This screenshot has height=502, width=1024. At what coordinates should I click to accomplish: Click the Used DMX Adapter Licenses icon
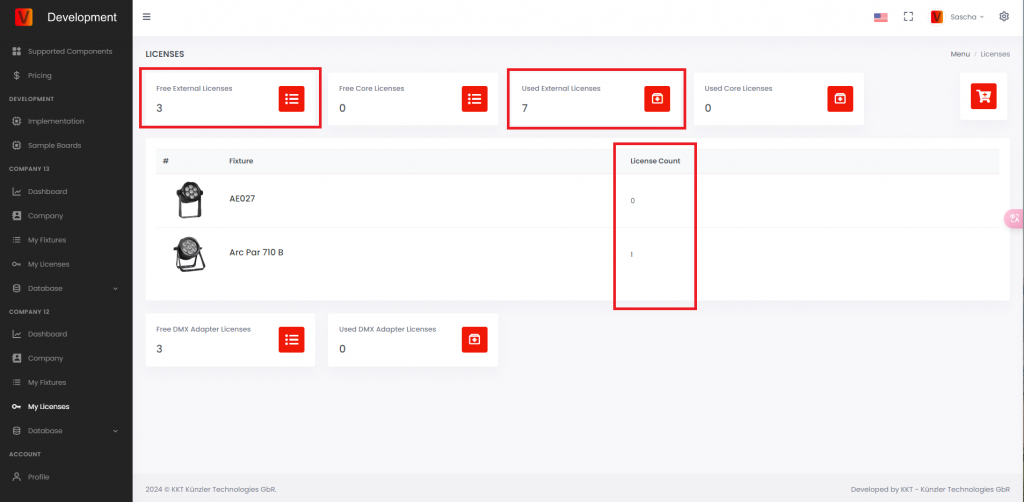[x=474, y=339]
